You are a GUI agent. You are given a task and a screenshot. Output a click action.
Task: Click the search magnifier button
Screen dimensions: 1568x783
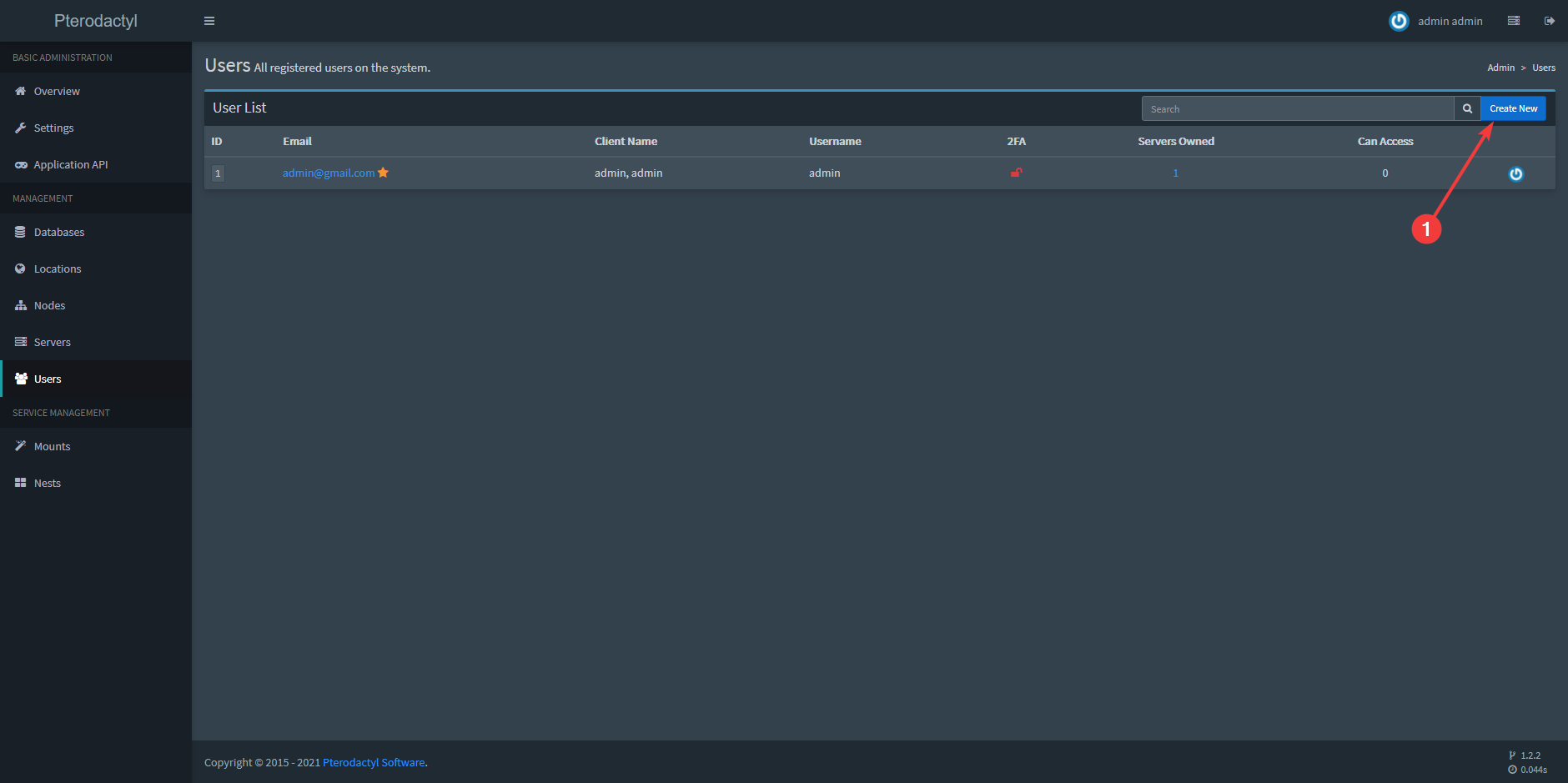pos(1467,108)
